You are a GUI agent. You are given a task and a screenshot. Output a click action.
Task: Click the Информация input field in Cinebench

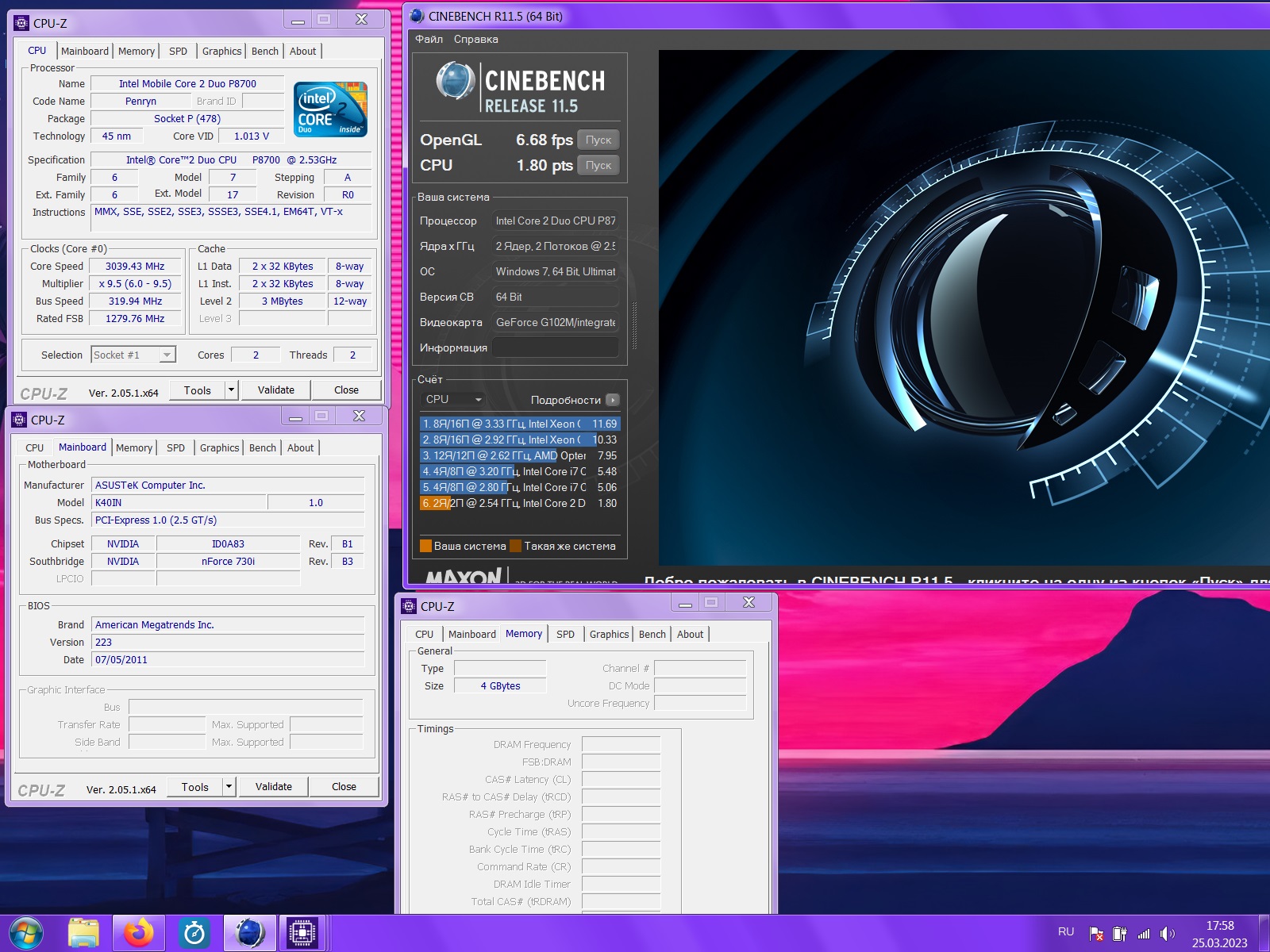555,347
